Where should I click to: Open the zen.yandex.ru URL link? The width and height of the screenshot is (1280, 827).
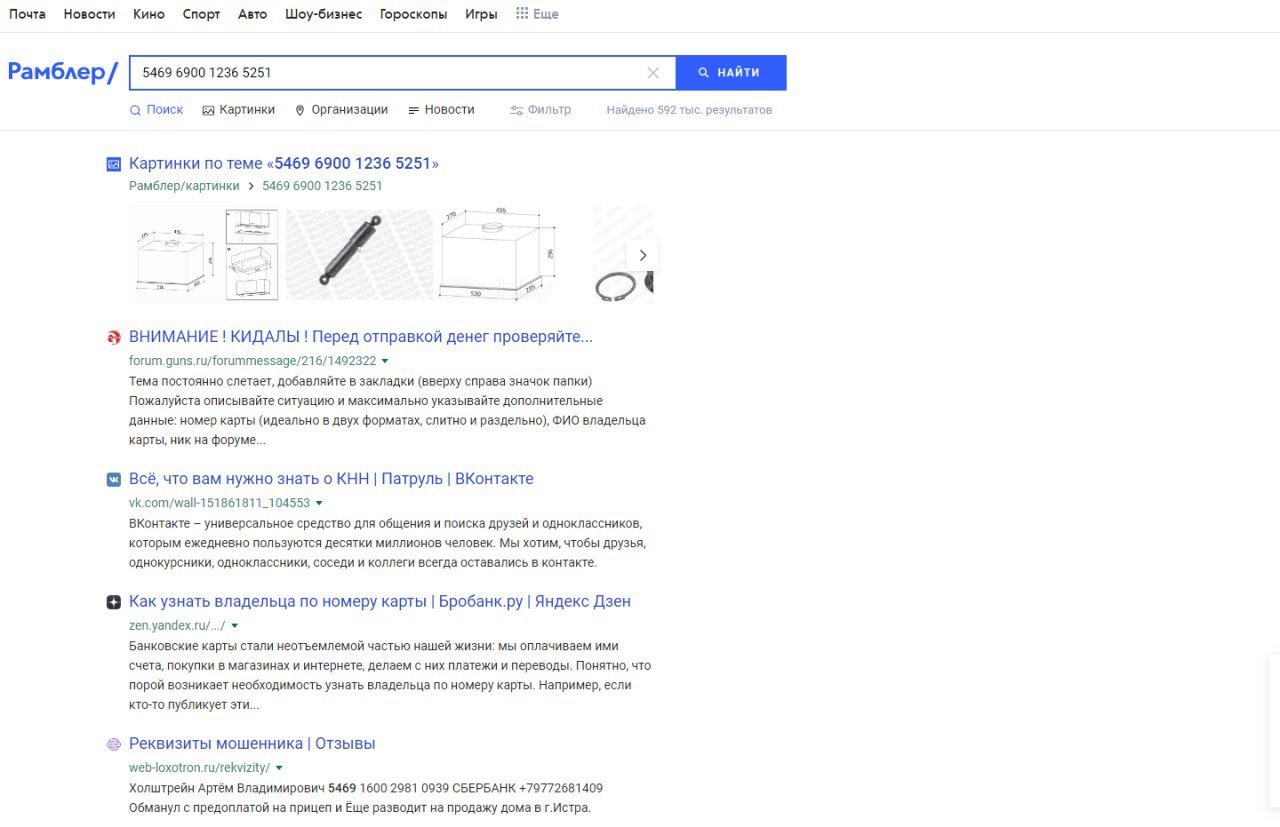(177, 626)
